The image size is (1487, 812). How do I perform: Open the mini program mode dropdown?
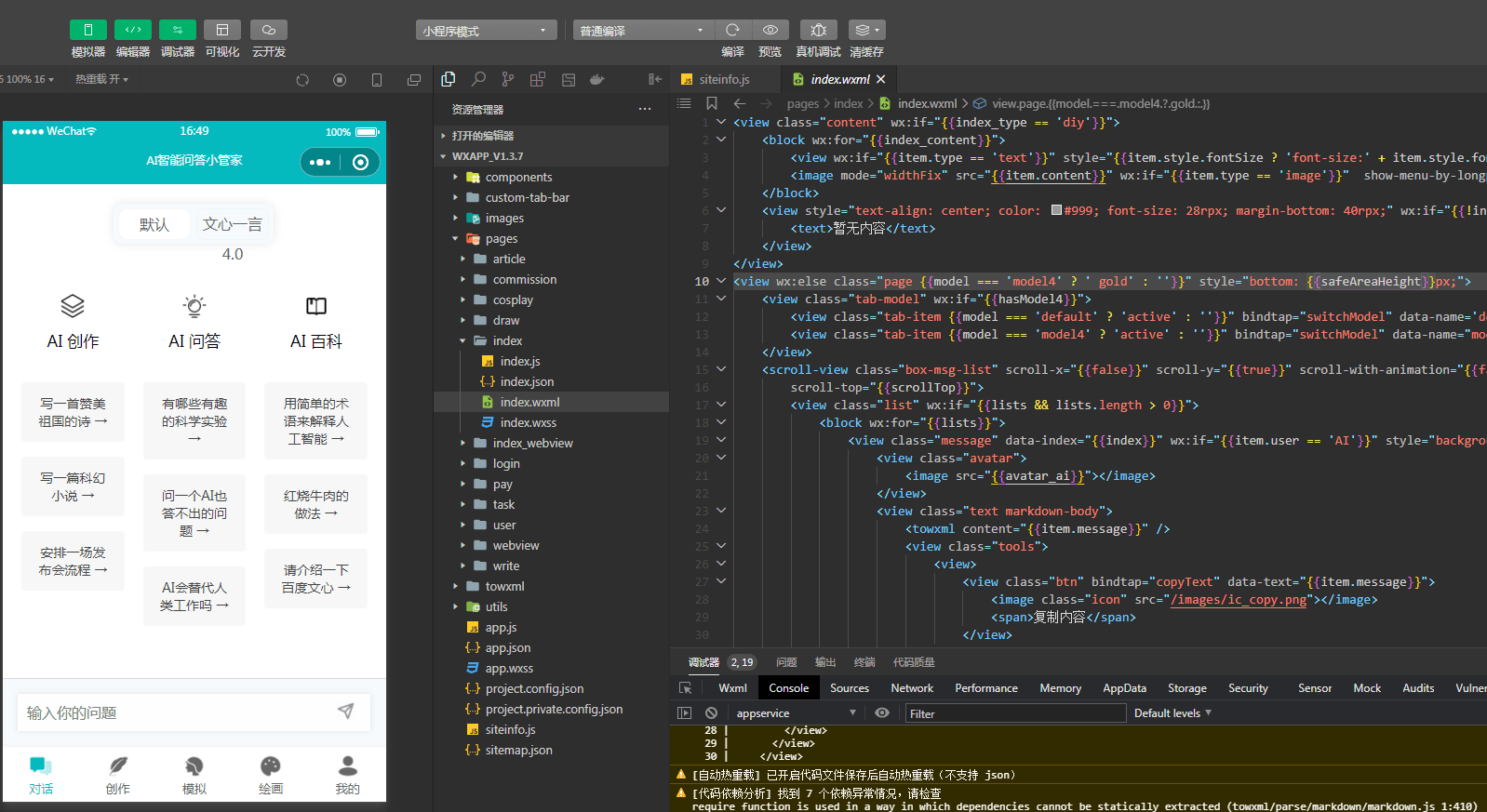point(486,31)
